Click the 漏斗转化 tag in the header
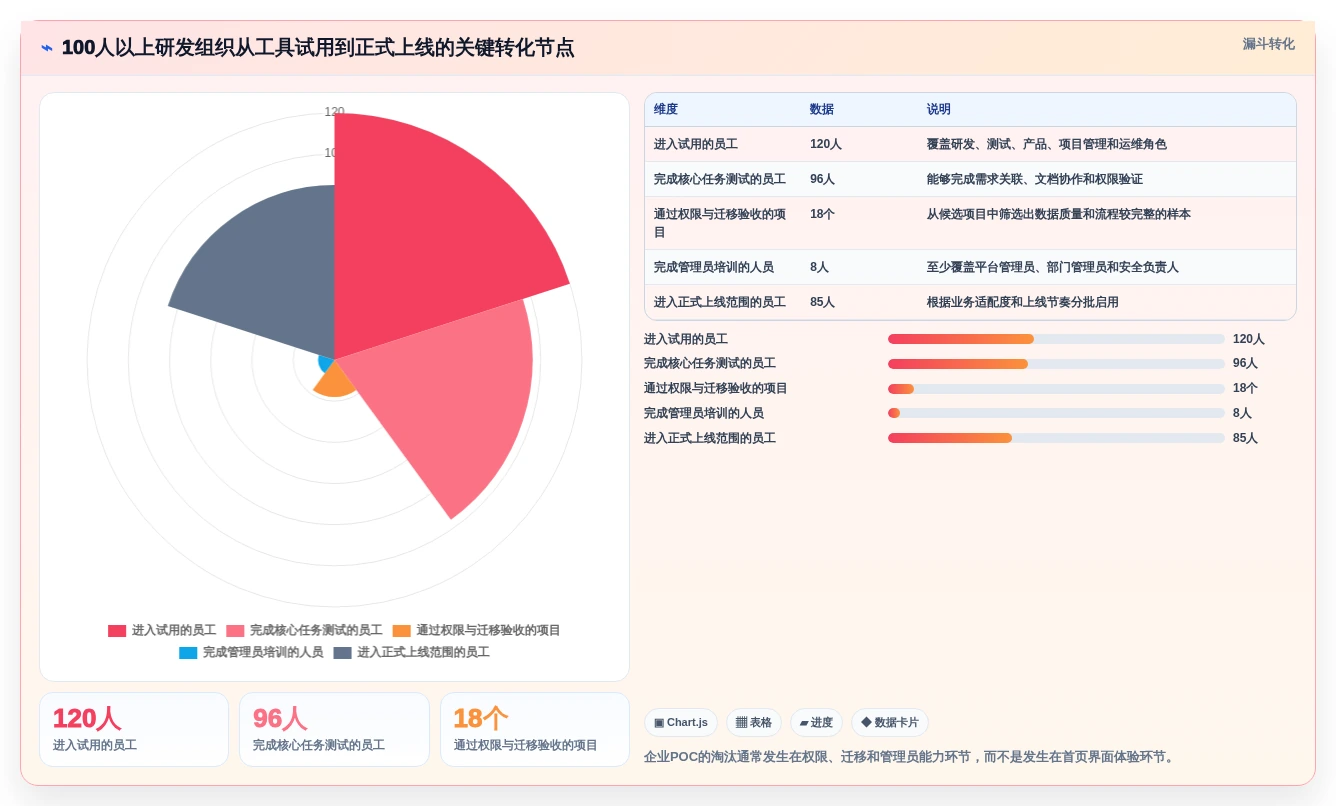Screen dimensions: 1336x806 (x=1268, y=44)
